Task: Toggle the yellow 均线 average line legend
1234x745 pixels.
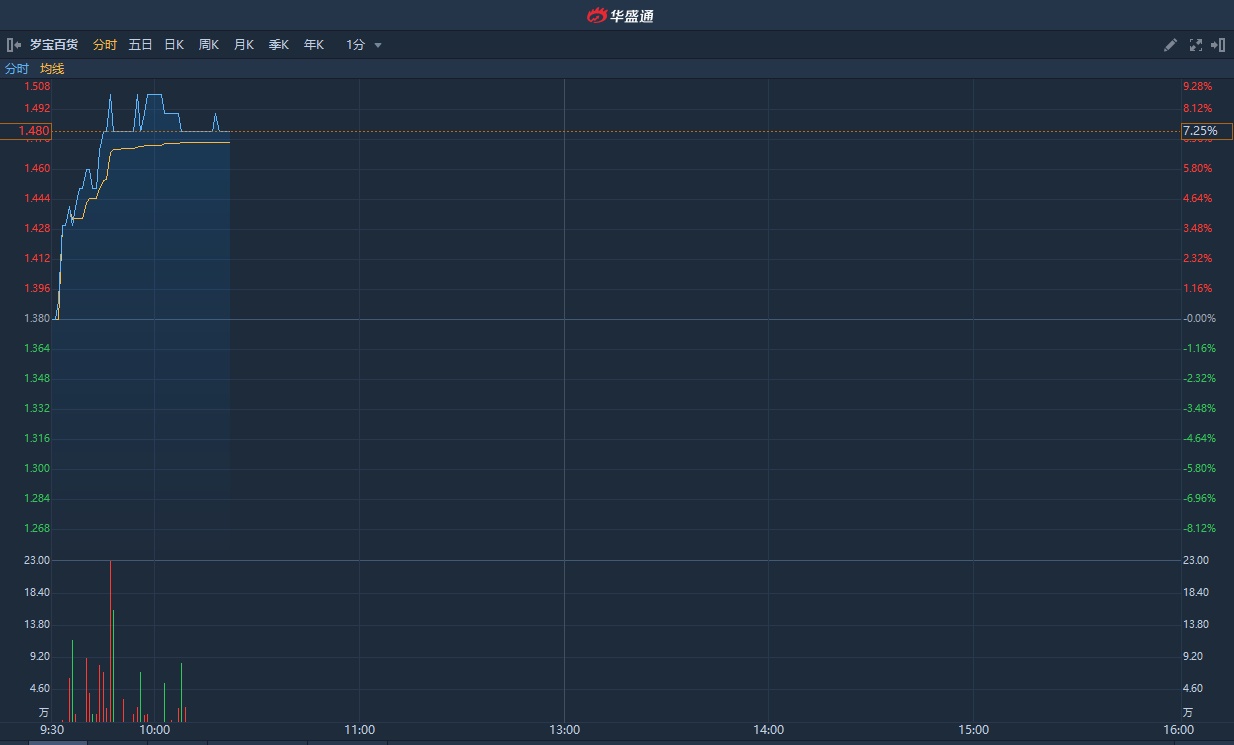Action: tap(52, 69)
